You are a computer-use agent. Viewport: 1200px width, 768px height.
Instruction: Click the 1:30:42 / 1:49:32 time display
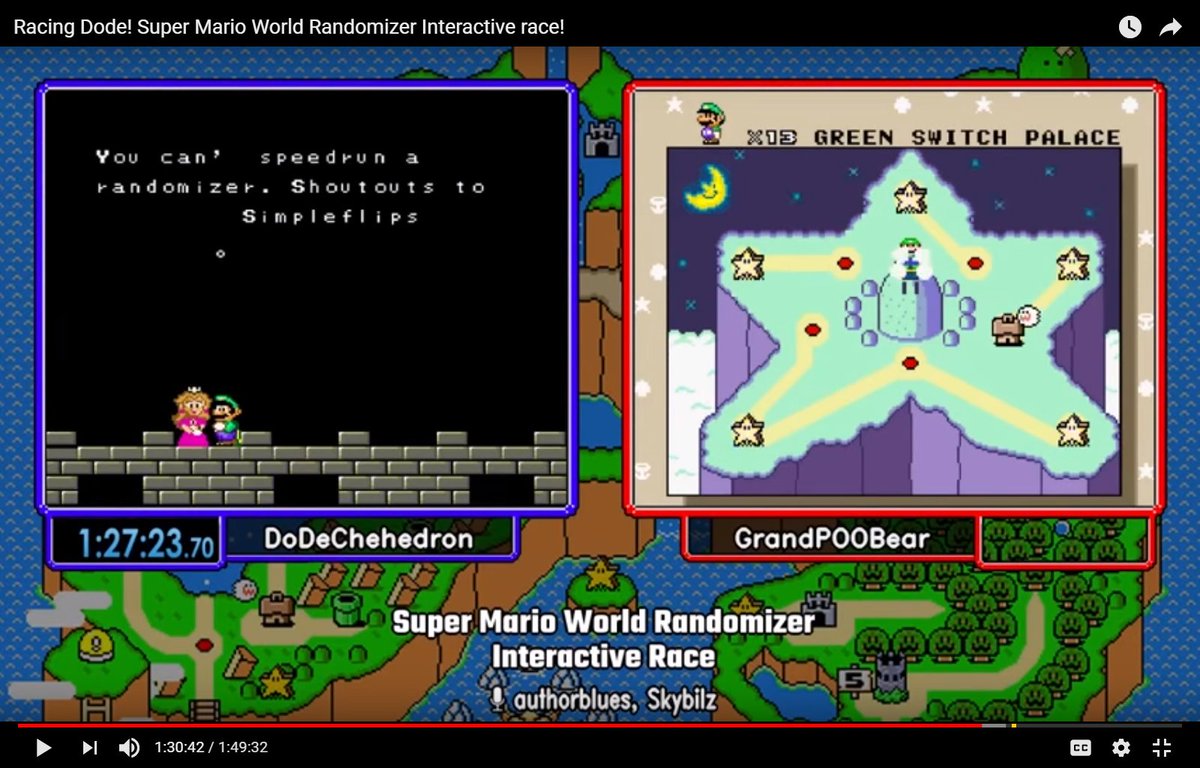(x=211, y=747)
